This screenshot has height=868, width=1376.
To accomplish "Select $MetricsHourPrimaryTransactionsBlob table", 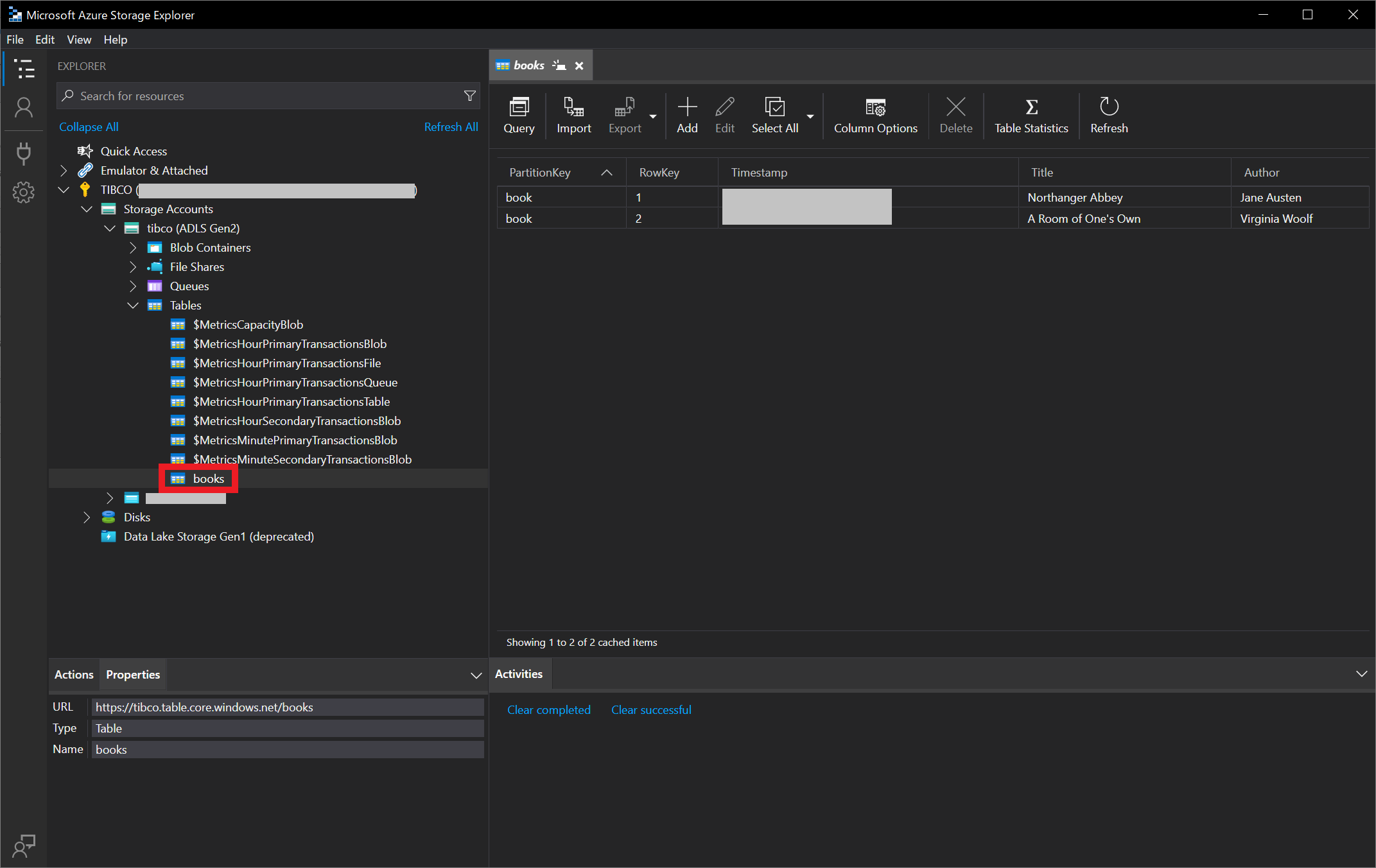I will tap(290, 343).
